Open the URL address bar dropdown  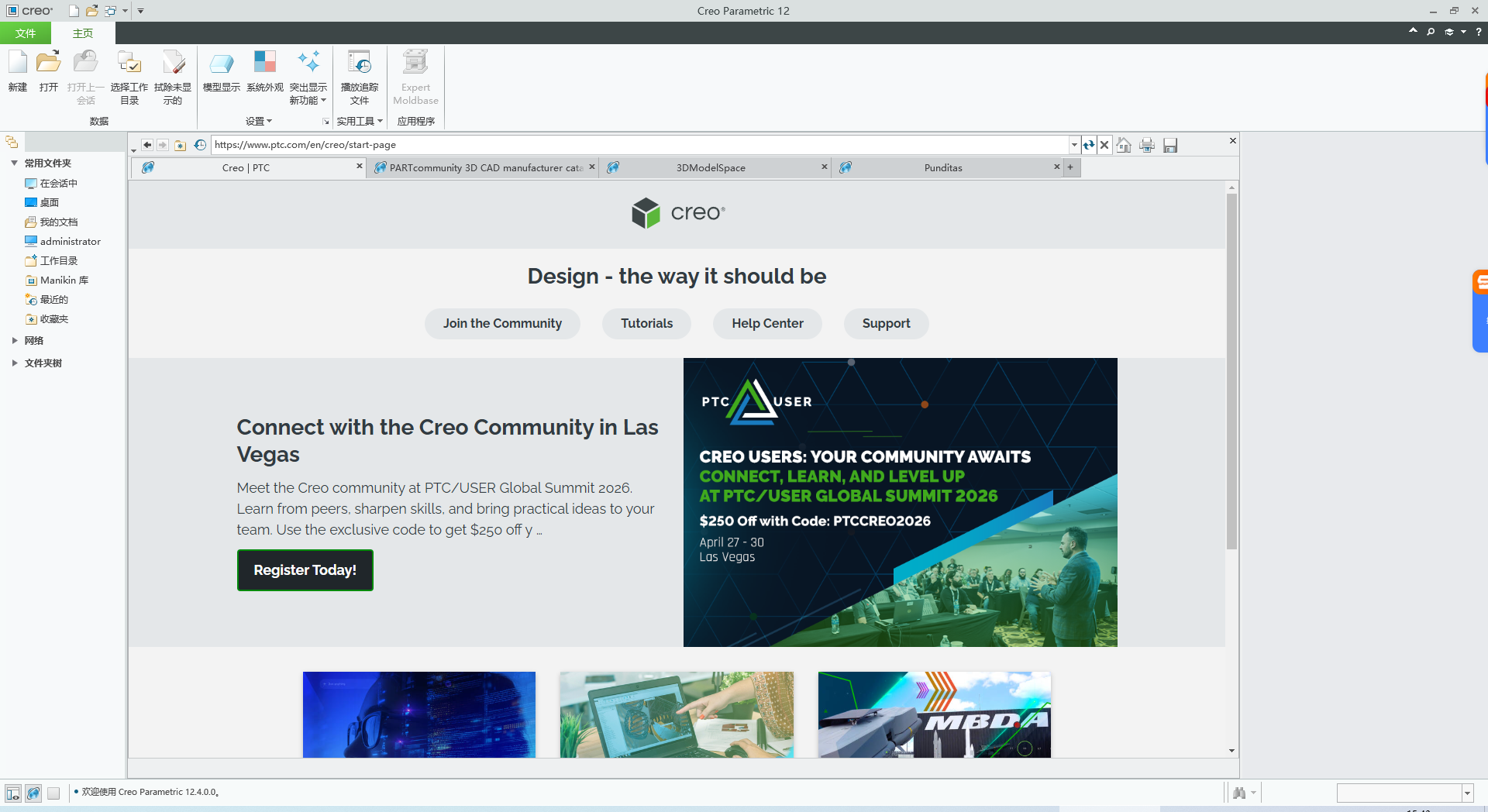[1074, 145]
